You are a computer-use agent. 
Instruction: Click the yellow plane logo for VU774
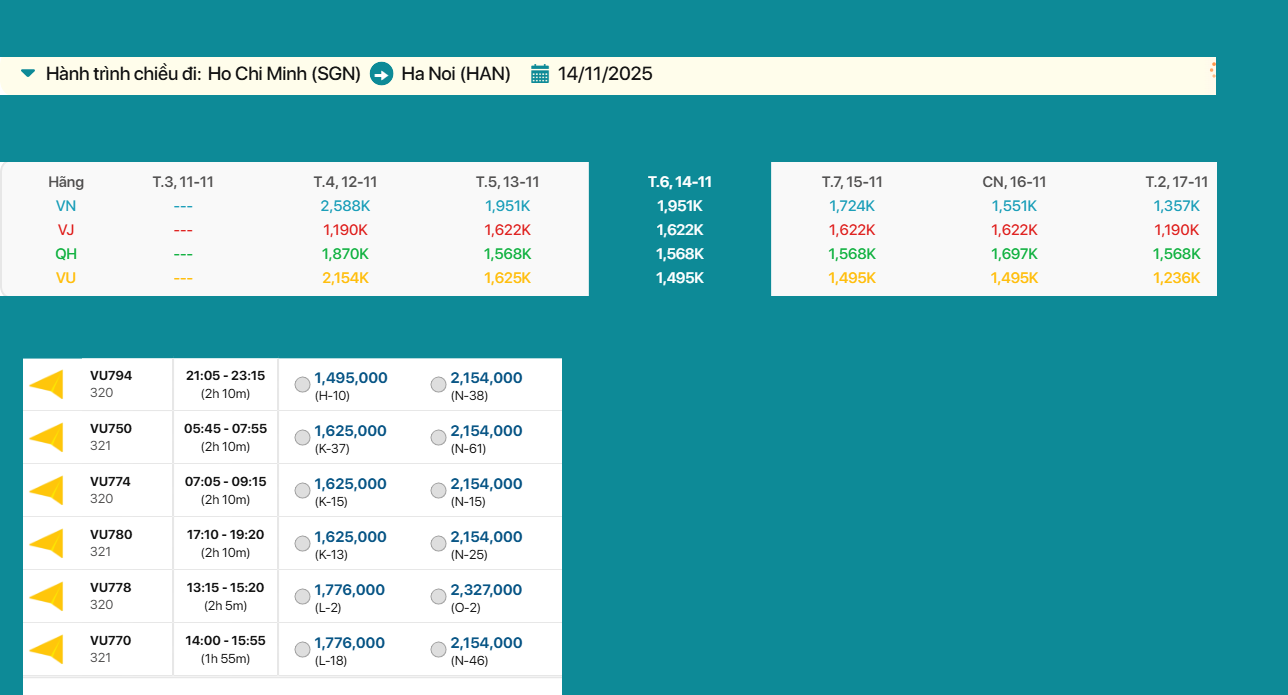47,490
